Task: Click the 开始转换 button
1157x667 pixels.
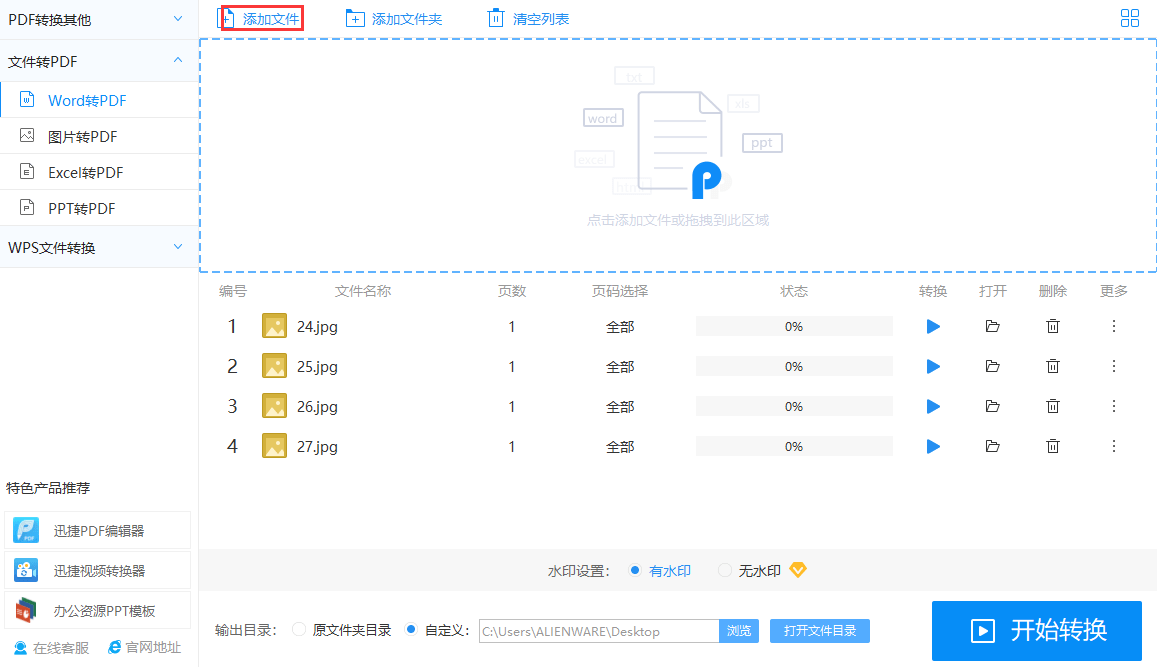Action: coord(1037,630)
